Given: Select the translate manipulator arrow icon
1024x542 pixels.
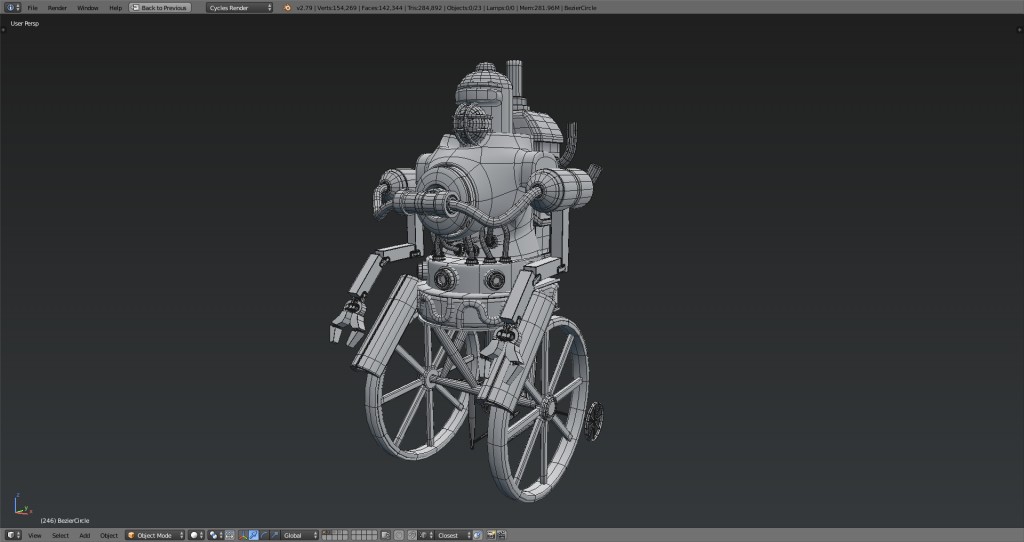Looking at the screenshot, I should click(253, 535).
